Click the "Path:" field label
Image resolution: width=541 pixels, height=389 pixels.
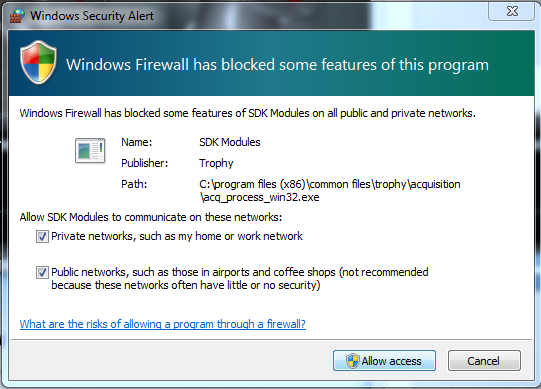pyautogui.click(x=134, y=184)
